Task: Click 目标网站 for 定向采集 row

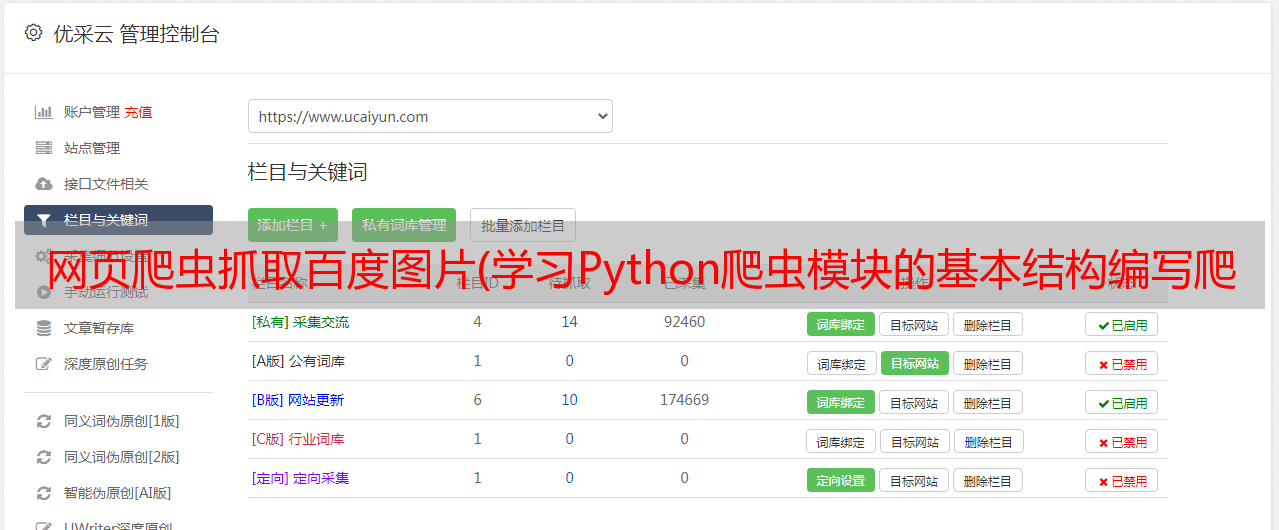Action: click(x=914, y=480)
